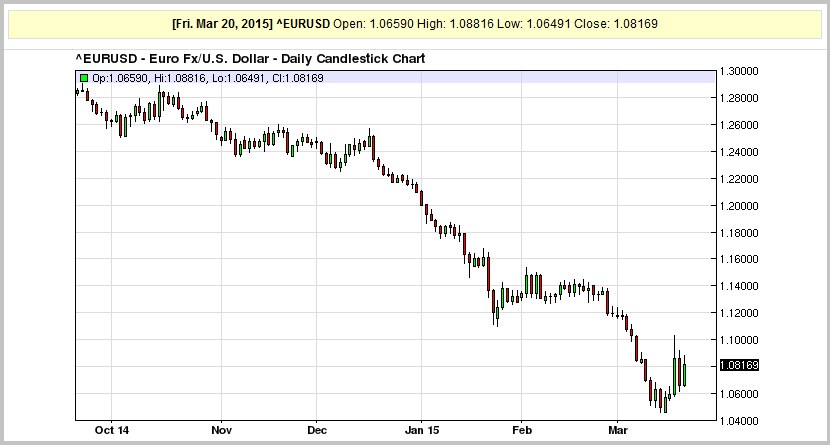Click the 1.30000 y-axis label
This screenshot has height=445, width=830.
click(x=739, y=71)
